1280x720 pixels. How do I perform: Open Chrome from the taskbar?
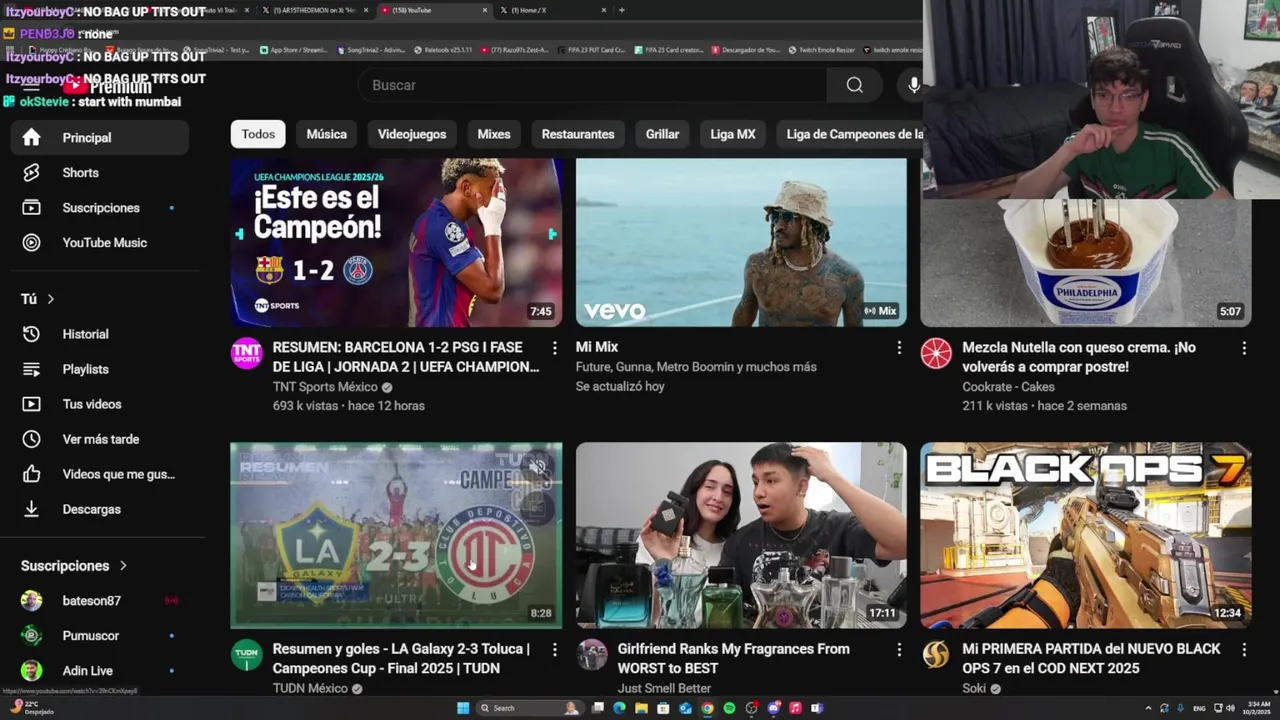707,708
